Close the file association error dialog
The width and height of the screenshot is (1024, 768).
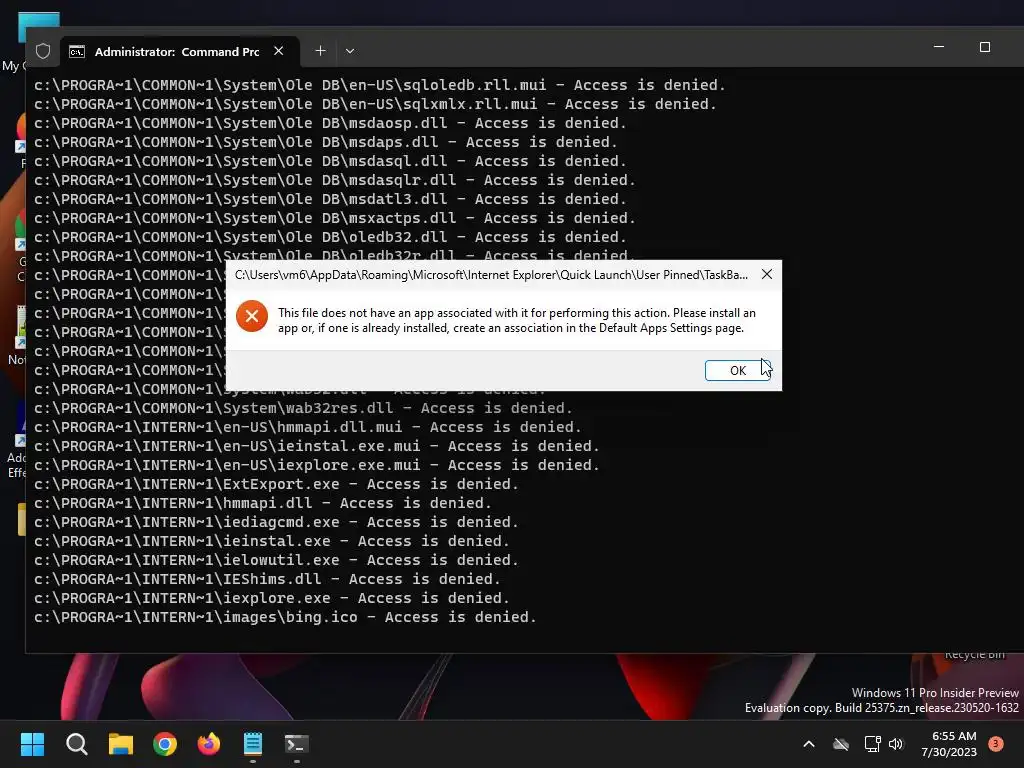point(767,274)
